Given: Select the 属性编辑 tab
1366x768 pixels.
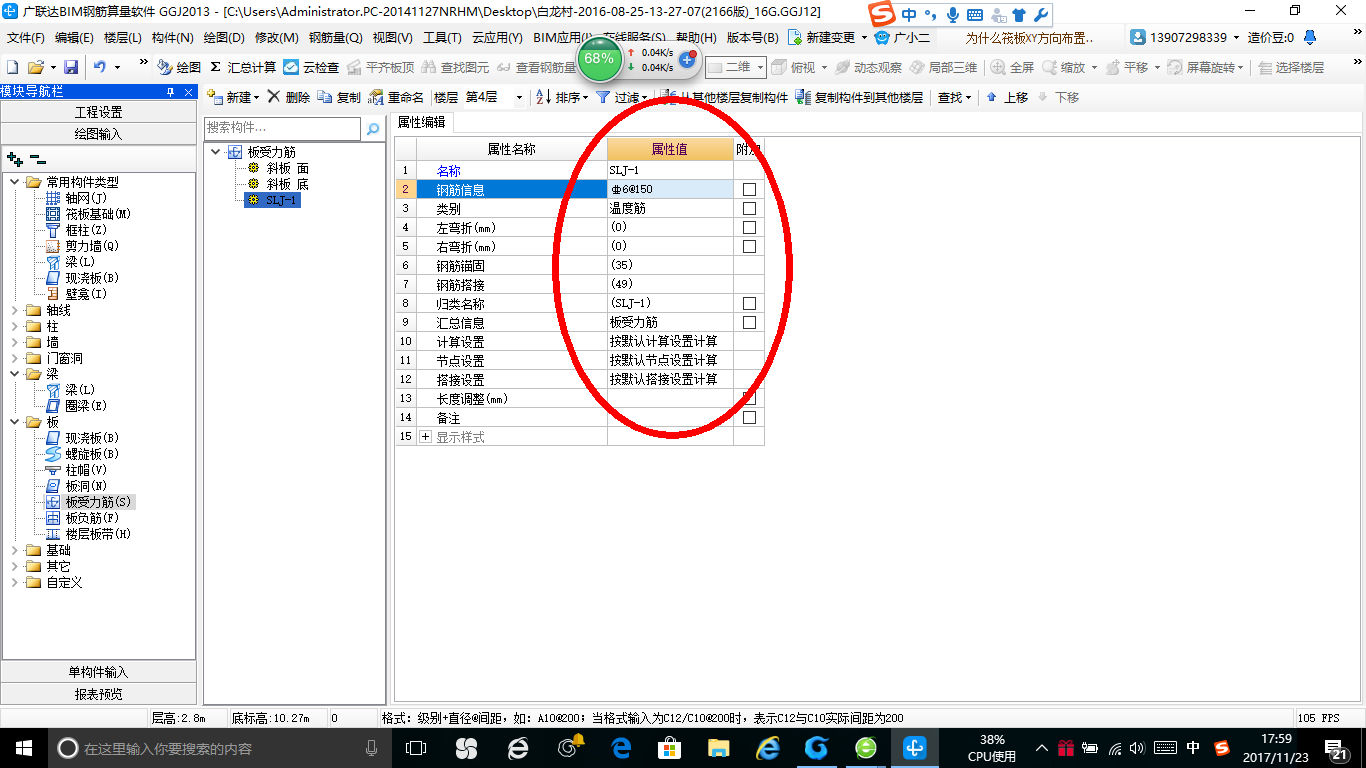Looking at the screenshot, I should coord(422,122).
